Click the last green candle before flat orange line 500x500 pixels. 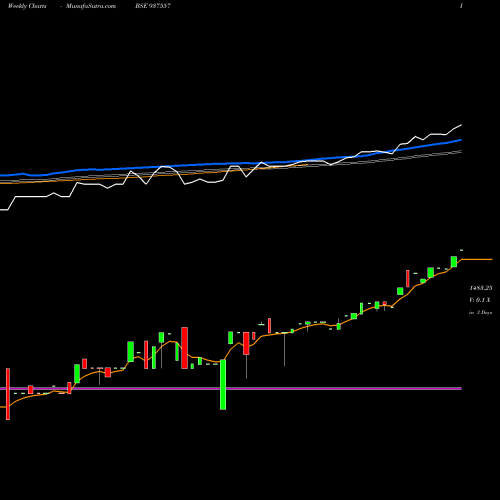pyautogui.click(x=454, y=262)
